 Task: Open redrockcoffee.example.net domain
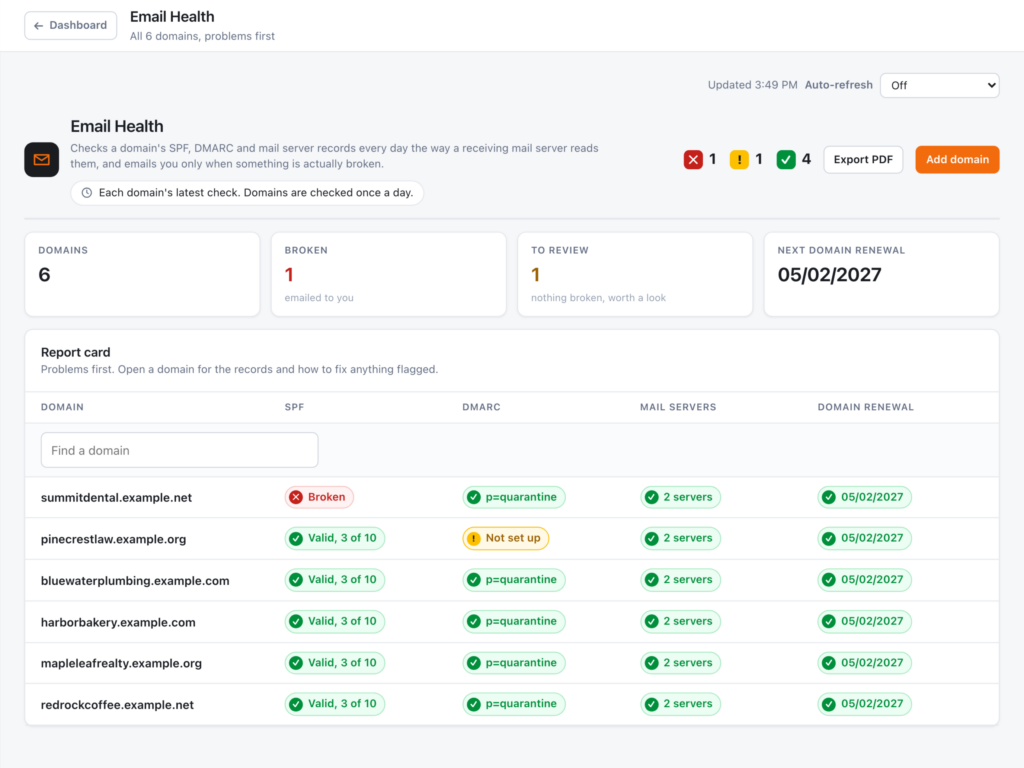point(118,705)
